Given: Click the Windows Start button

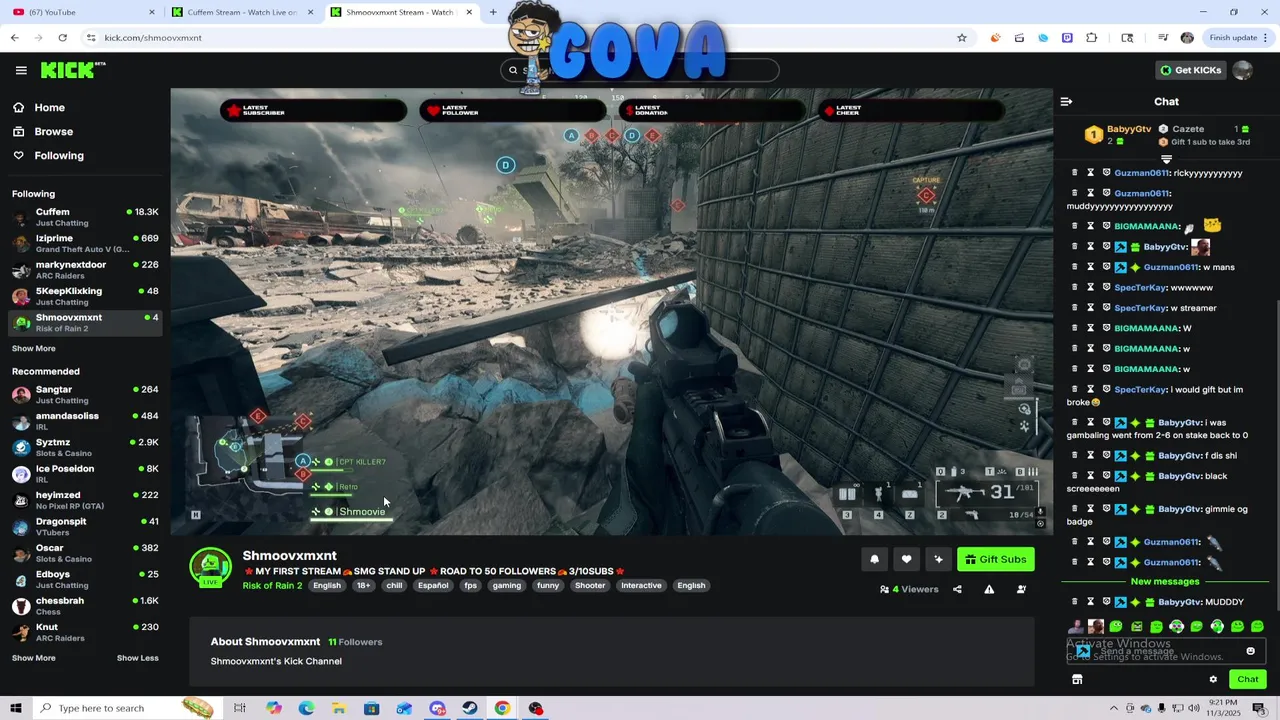Looking at the screenshot, I should [x=16, y=708].
